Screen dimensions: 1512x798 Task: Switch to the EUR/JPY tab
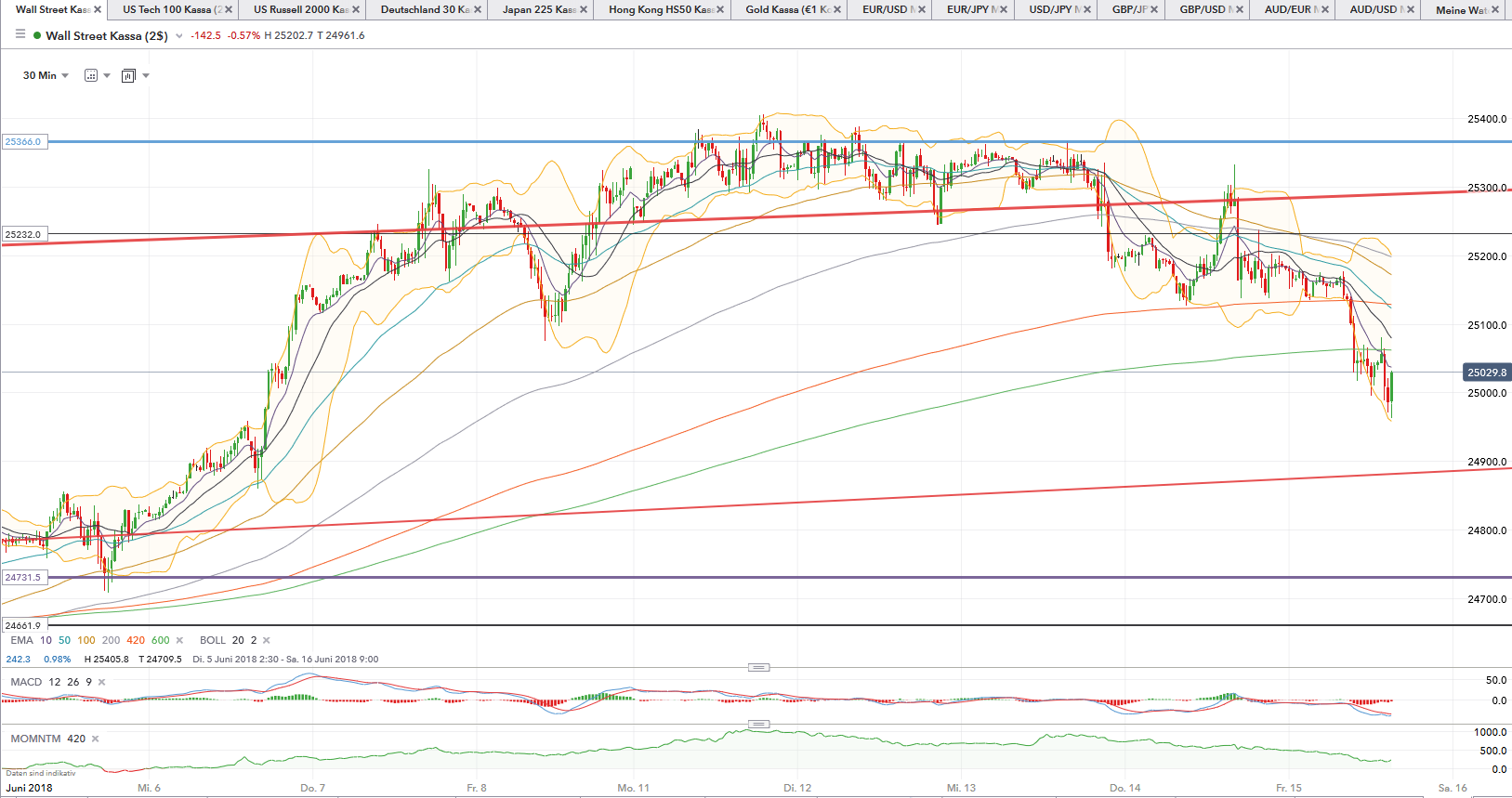(967, 9)
